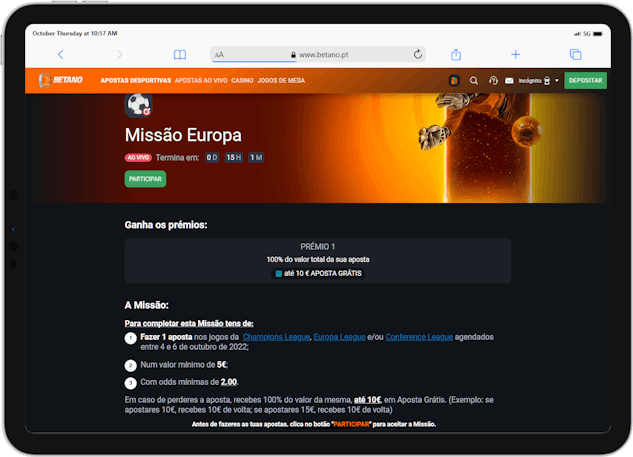Click the Depositar button
The image size is (633, 457).
point(585,80)
